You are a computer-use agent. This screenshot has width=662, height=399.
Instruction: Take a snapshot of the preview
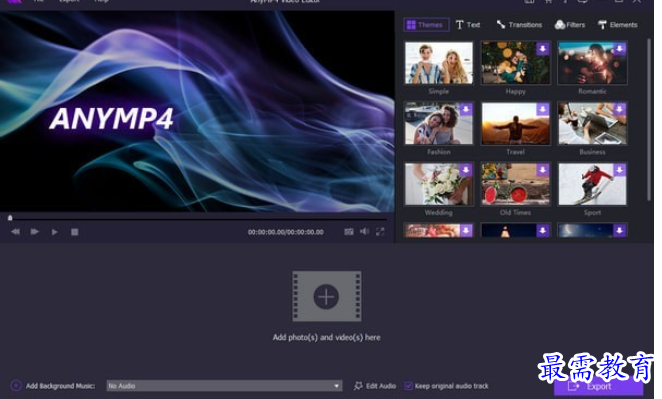[349, 232]
